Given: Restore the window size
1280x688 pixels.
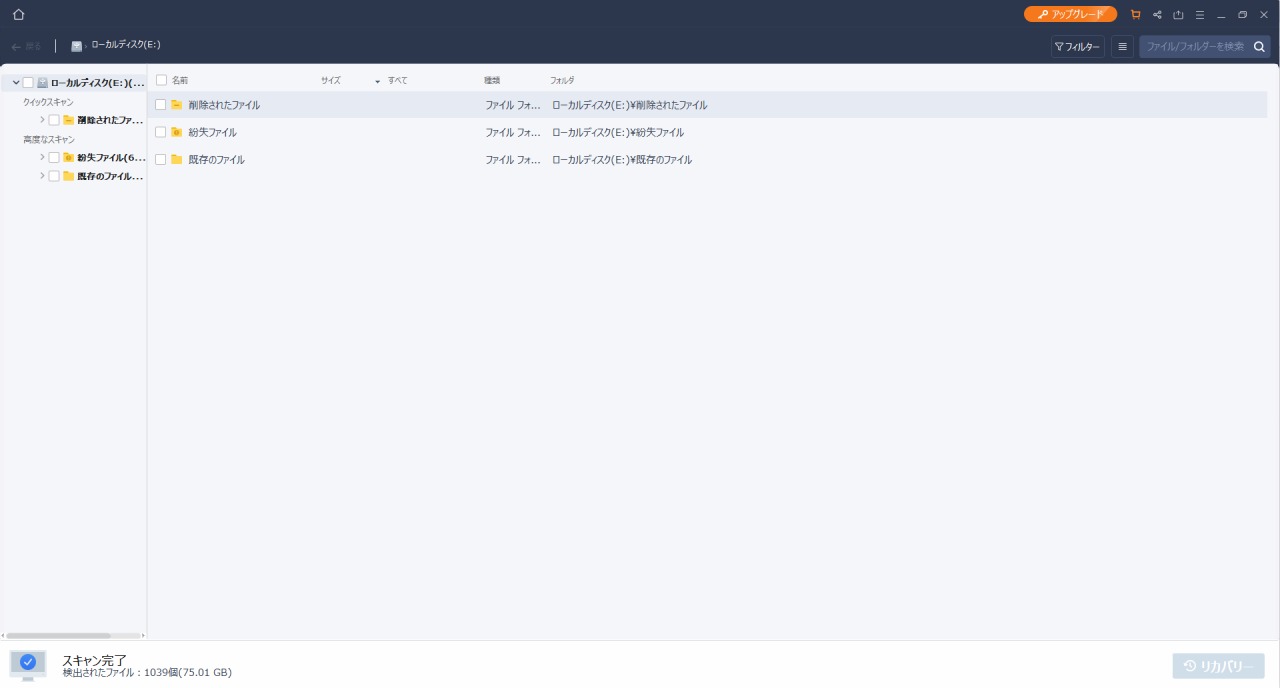Looking at the screenshot, I should (1242, 15).
